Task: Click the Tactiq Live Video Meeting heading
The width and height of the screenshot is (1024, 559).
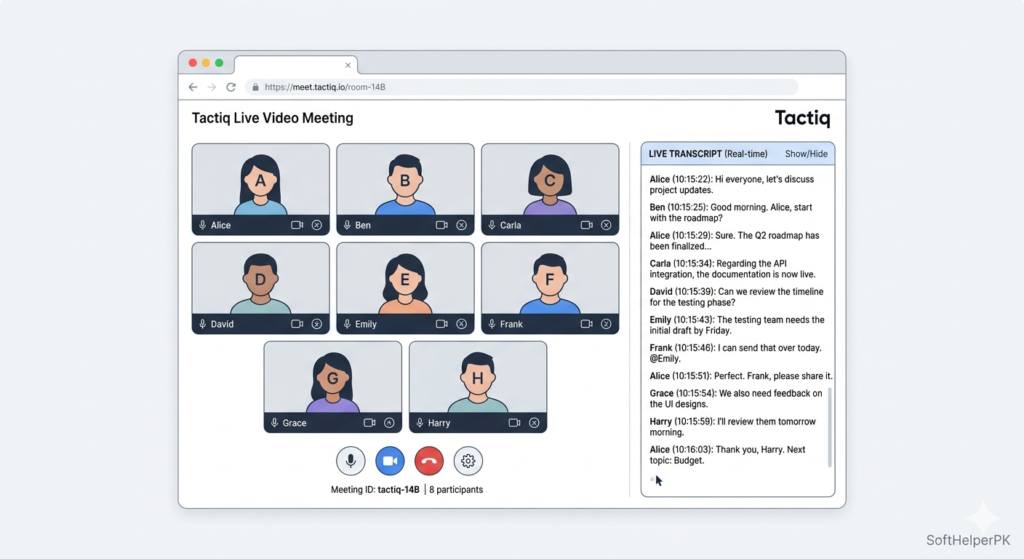Action: [x=272, y=118]
